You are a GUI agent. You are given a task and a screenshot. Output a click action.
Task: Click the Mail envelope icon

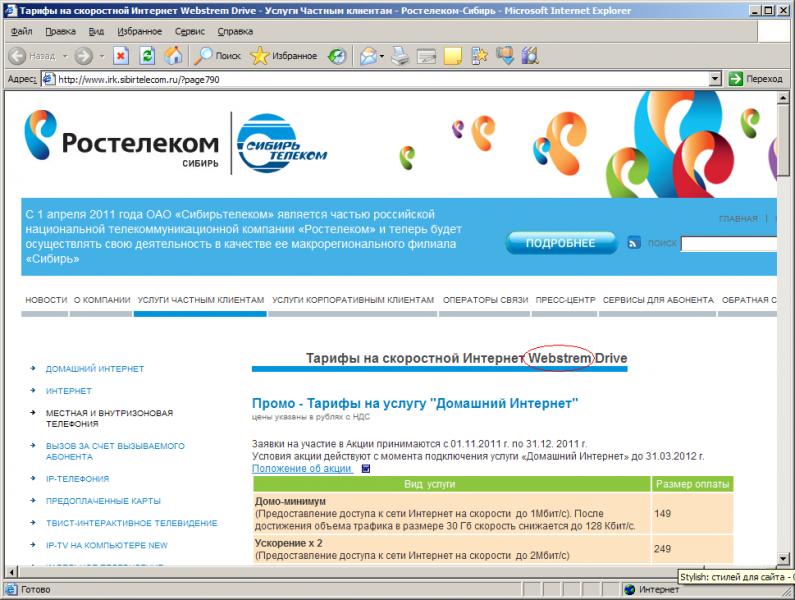(x=369, y=56)
